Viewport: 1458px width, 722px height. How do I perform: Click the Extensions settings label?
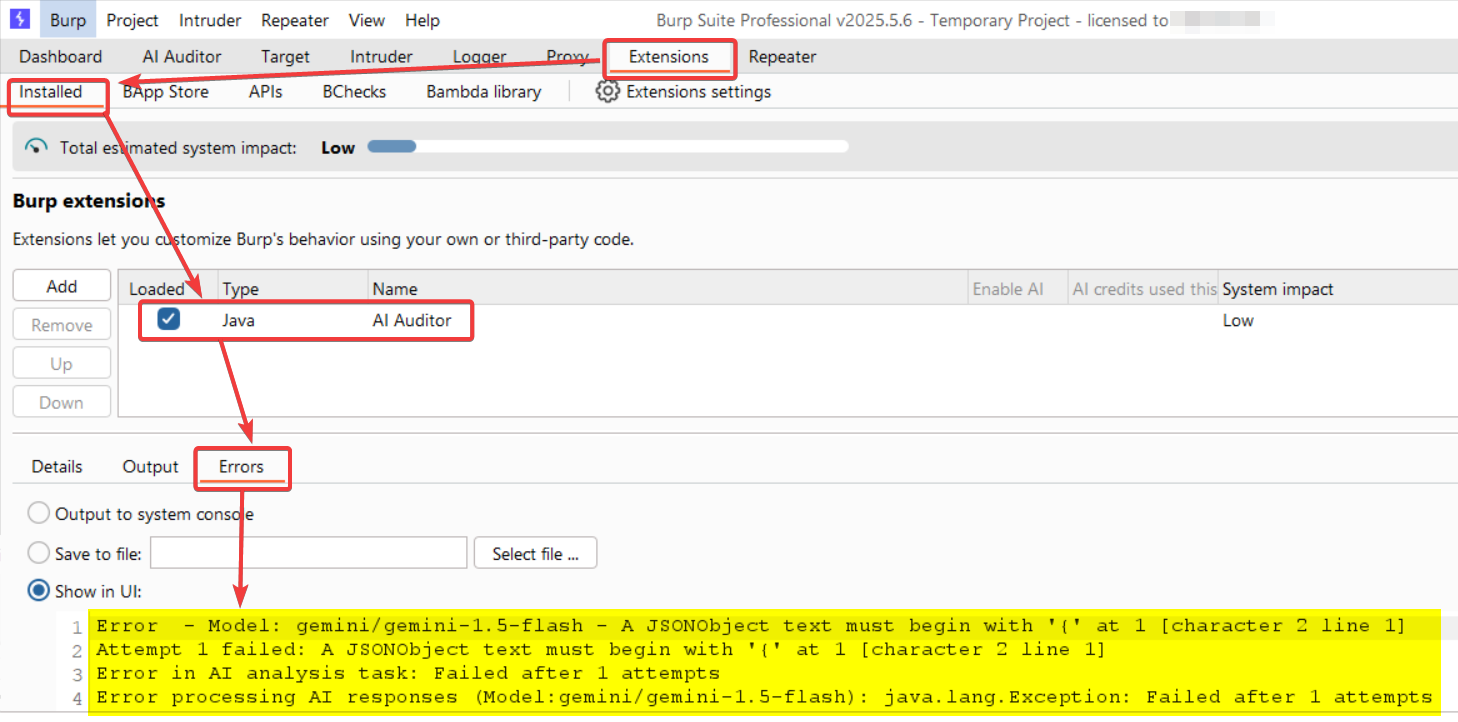[x=699, y=92]
